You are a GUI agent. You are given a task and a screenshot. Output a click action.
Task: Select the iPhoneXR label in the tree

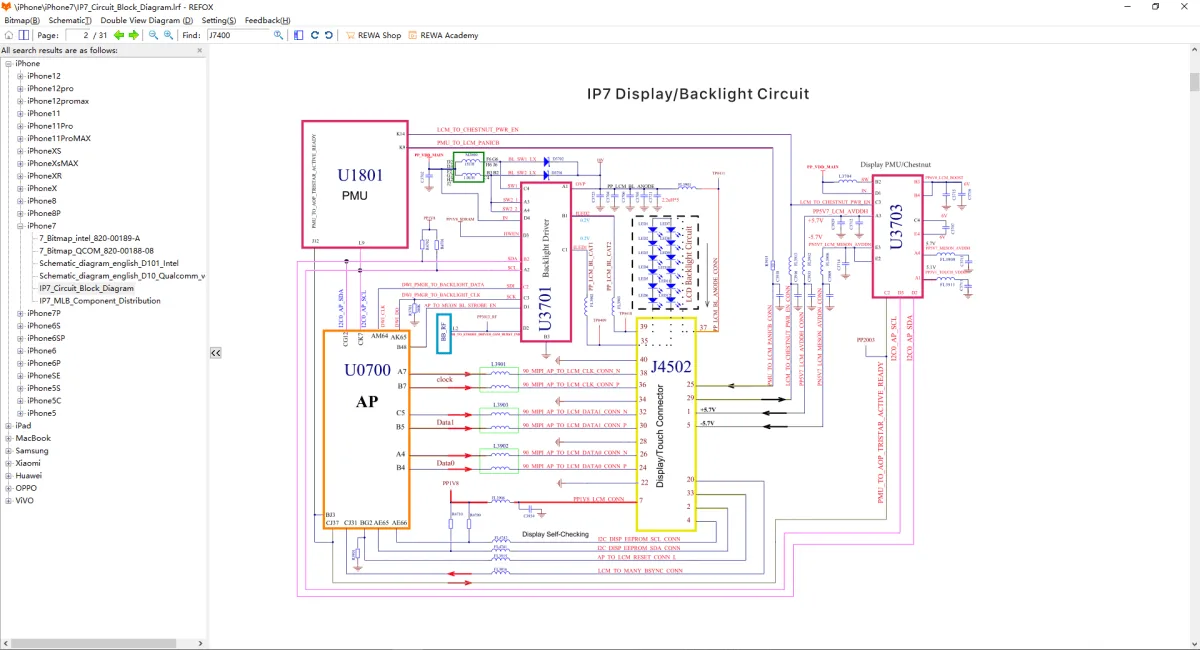click(45, 176)
